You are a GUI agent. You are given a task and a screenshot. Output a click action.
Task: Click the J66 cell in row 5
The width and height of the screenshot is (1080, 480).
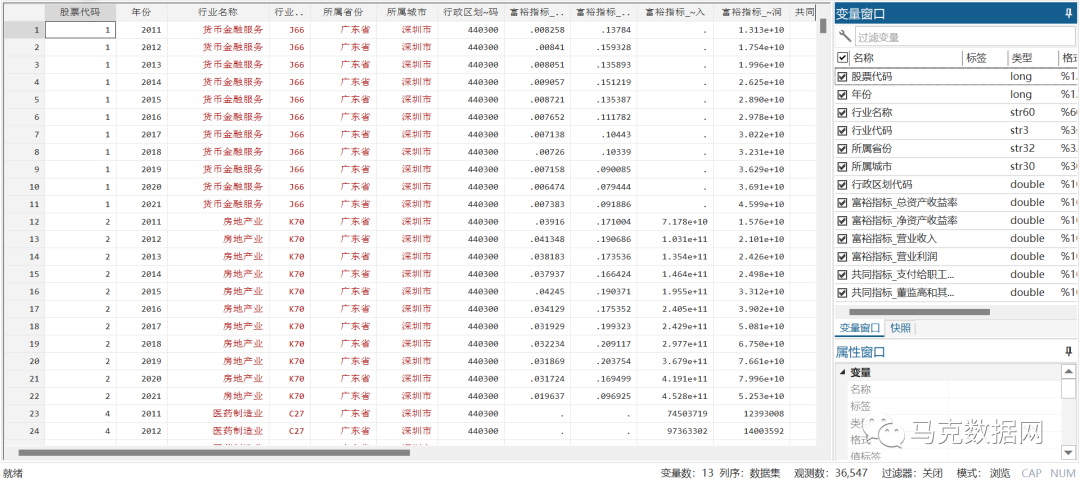[x=290, y=99]
